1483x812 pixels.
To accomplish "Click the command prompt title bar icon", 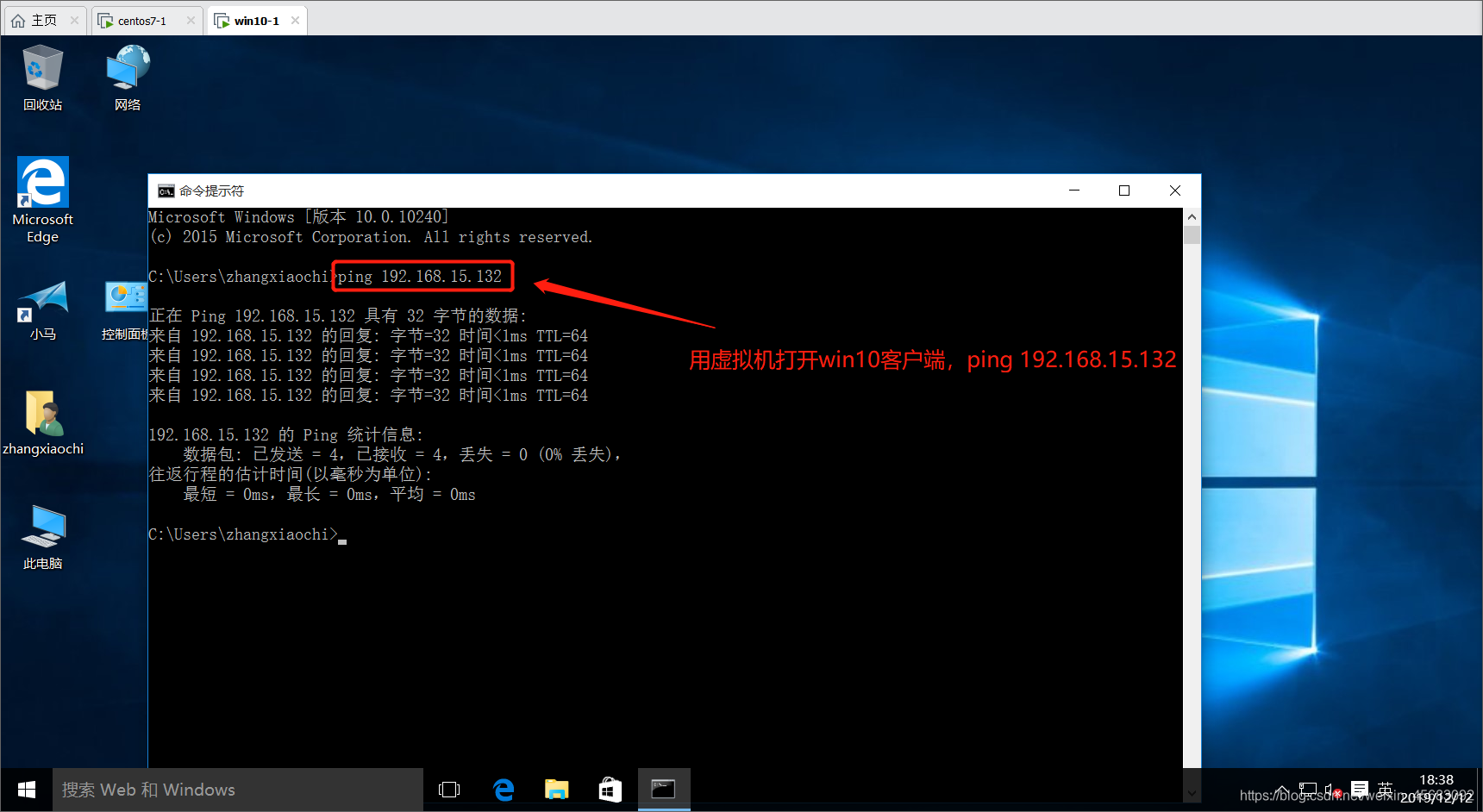I will (x=166, y=191).
